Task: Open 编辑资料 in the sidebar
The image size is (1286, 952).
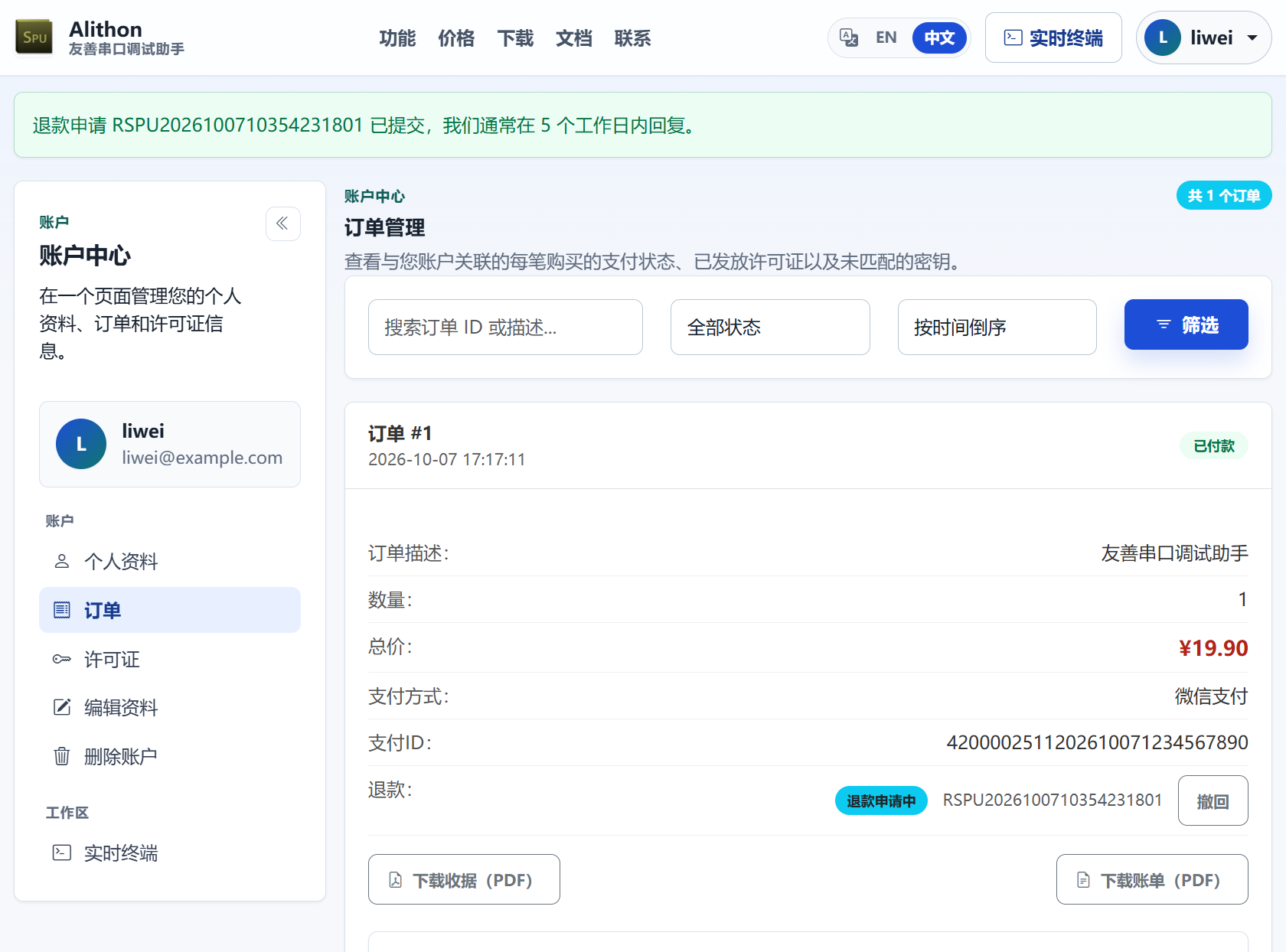Action: (170, 707)
